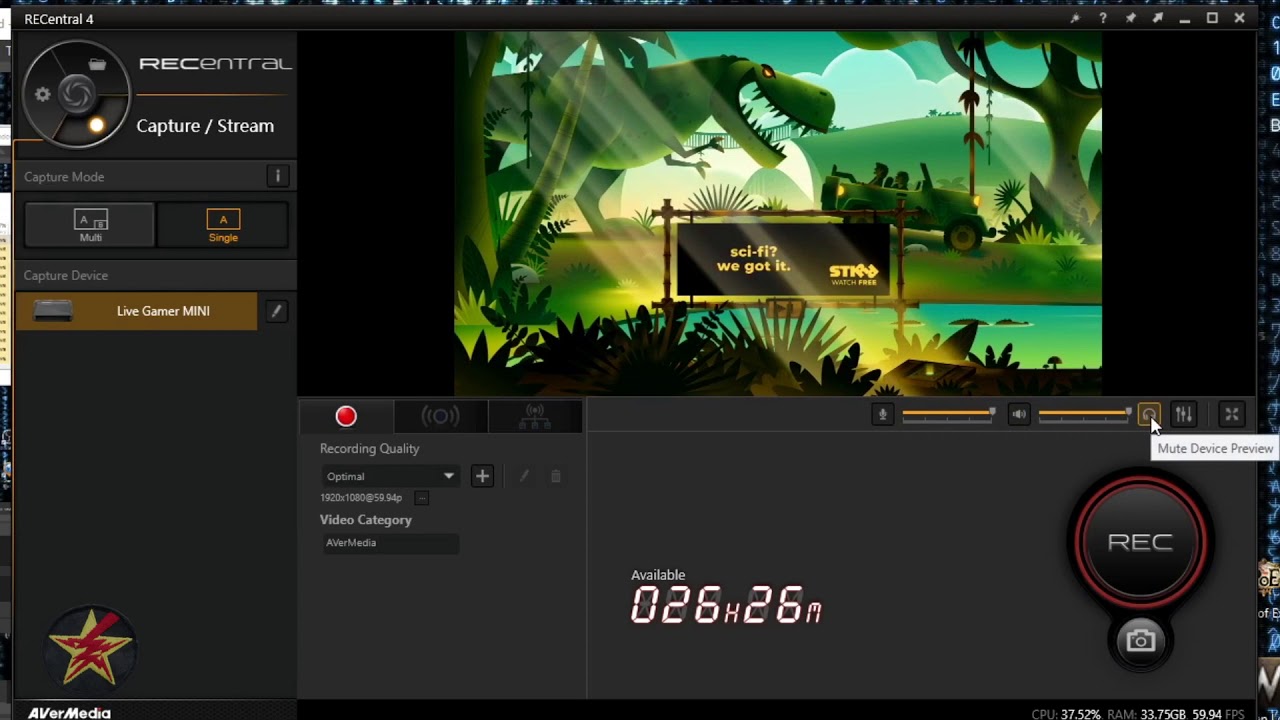Viewport: 1280px width, 720px height.
Task: Click the available time 026H26m display
Action: point(726,606)
